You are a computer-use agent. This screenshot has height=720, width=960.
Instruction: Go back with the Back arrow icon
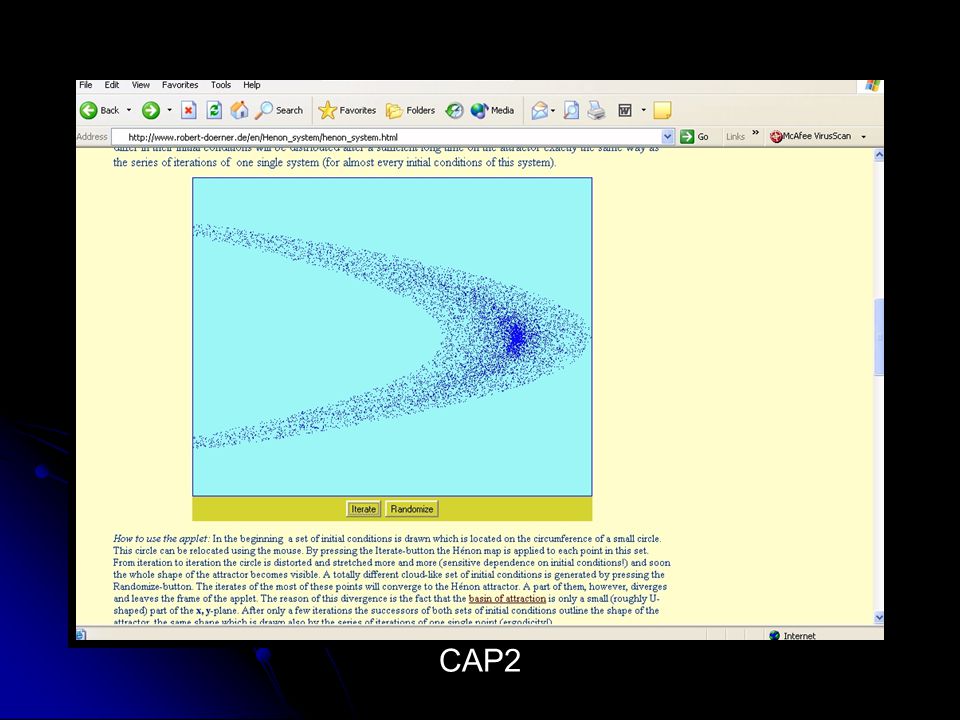(x=89, y=110)
